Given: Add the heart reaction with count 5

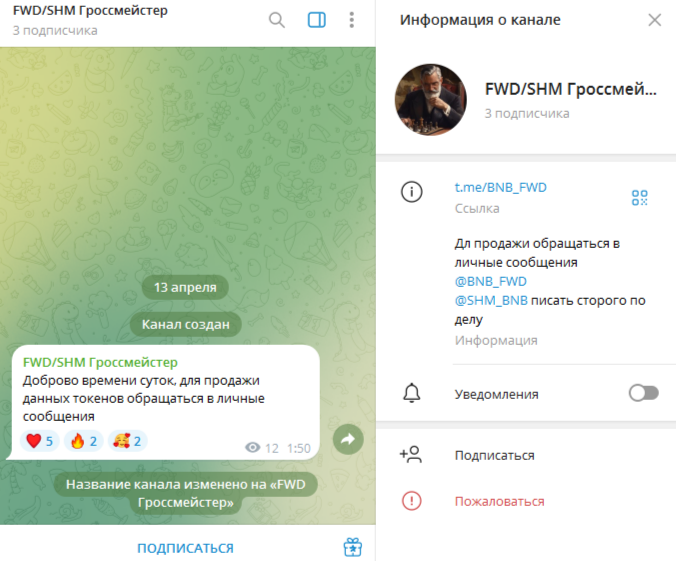Looking at the screenshot, I should tap(40, 441).
